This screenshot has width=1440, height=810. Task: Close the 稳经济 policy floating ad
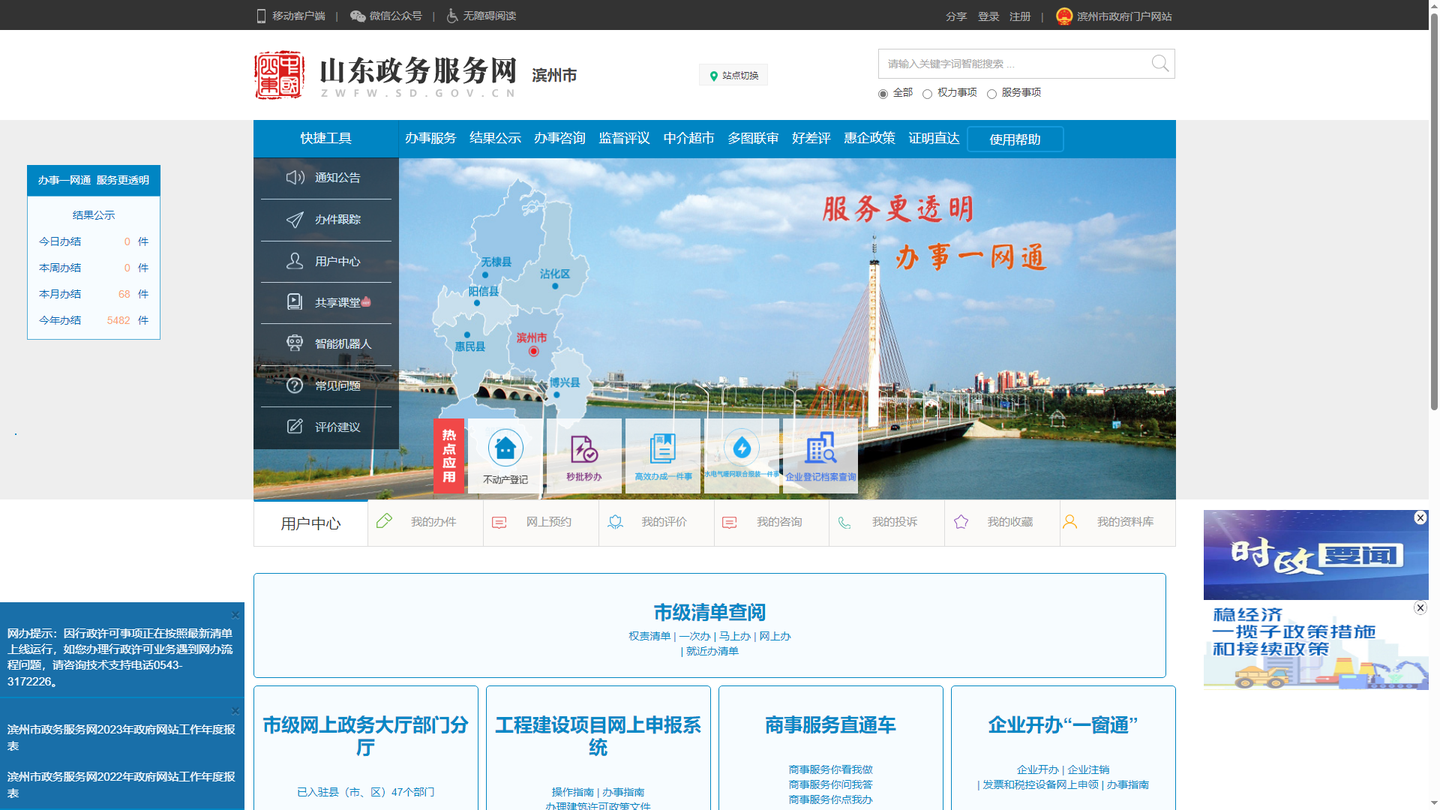(x=1420, y=608)
